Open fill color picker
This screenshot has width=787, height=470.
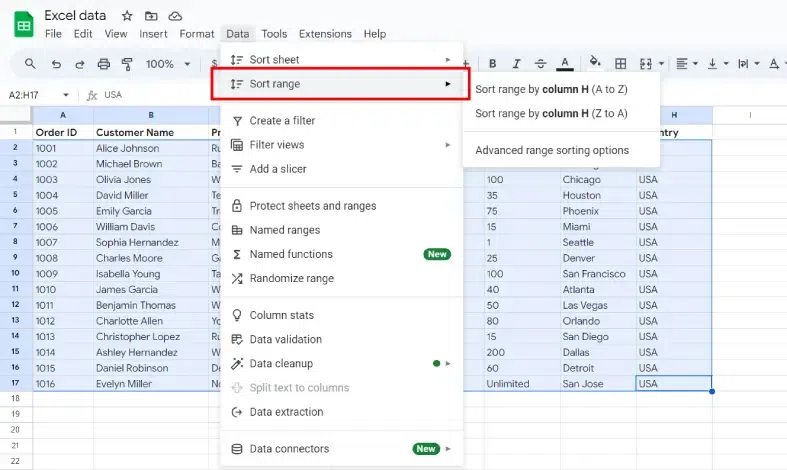pos(595,63)
